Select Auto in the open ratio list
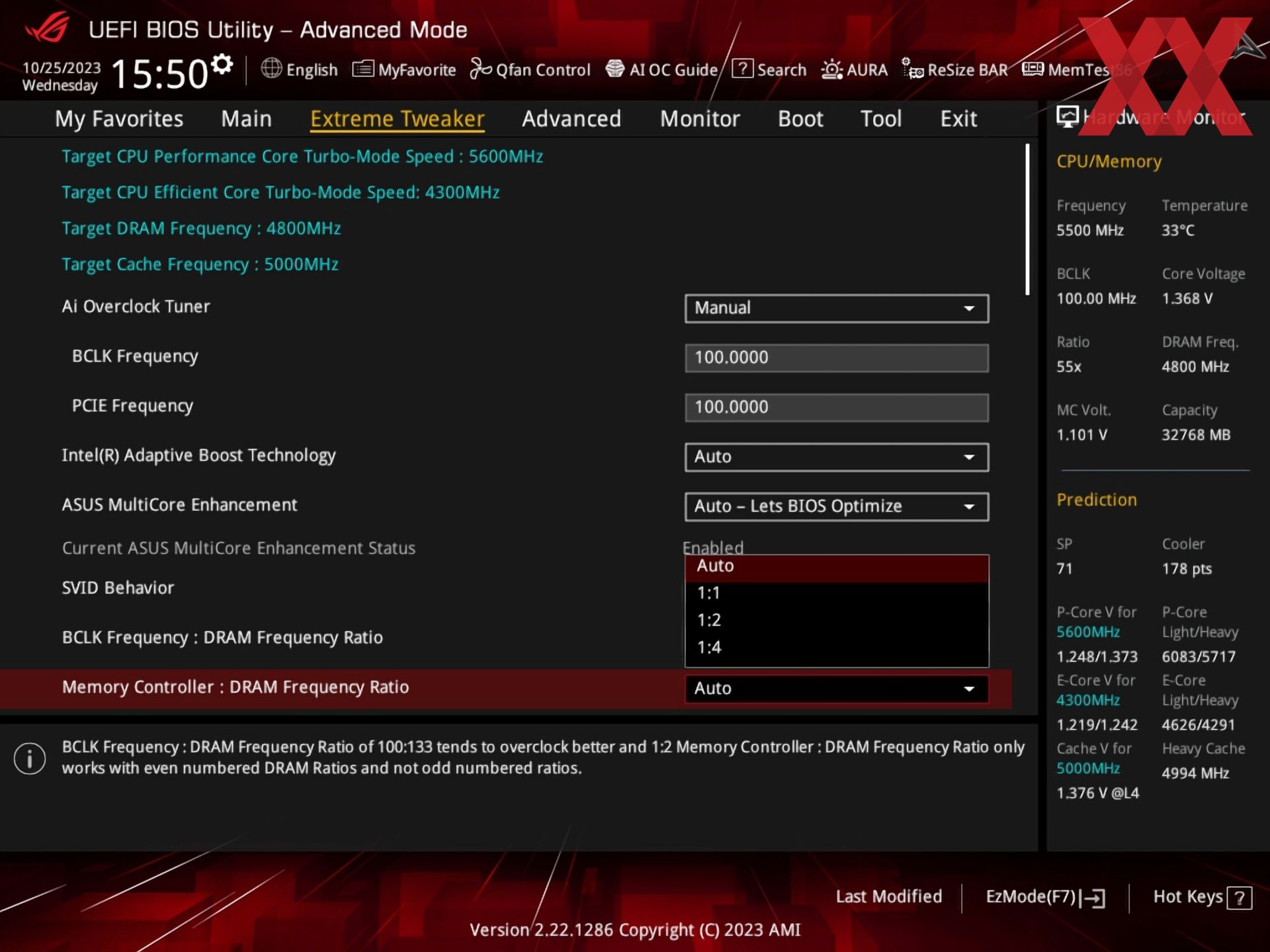Screen dimensions: 1270x952 click(x=837, y=567)
